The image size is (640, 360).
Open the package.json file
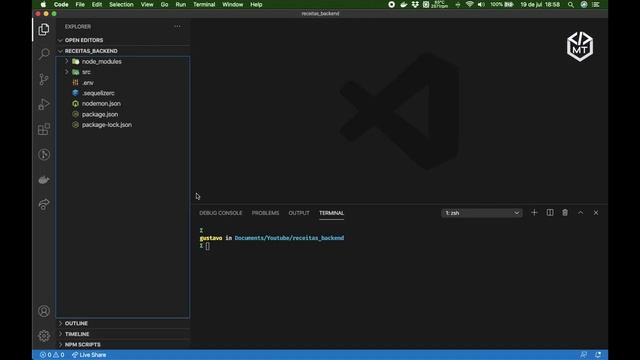[100, 114]
